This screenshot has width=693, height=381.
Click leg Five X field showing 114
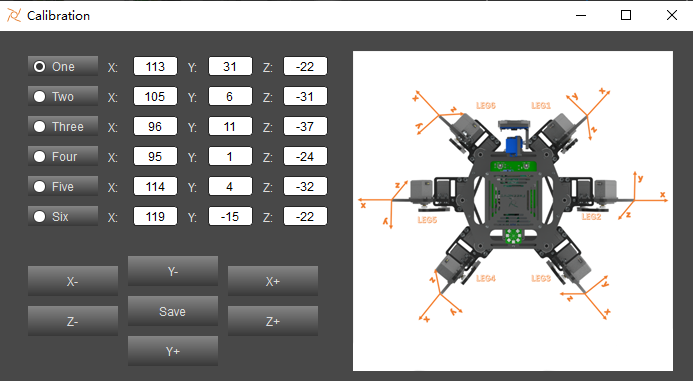[155, 187]
